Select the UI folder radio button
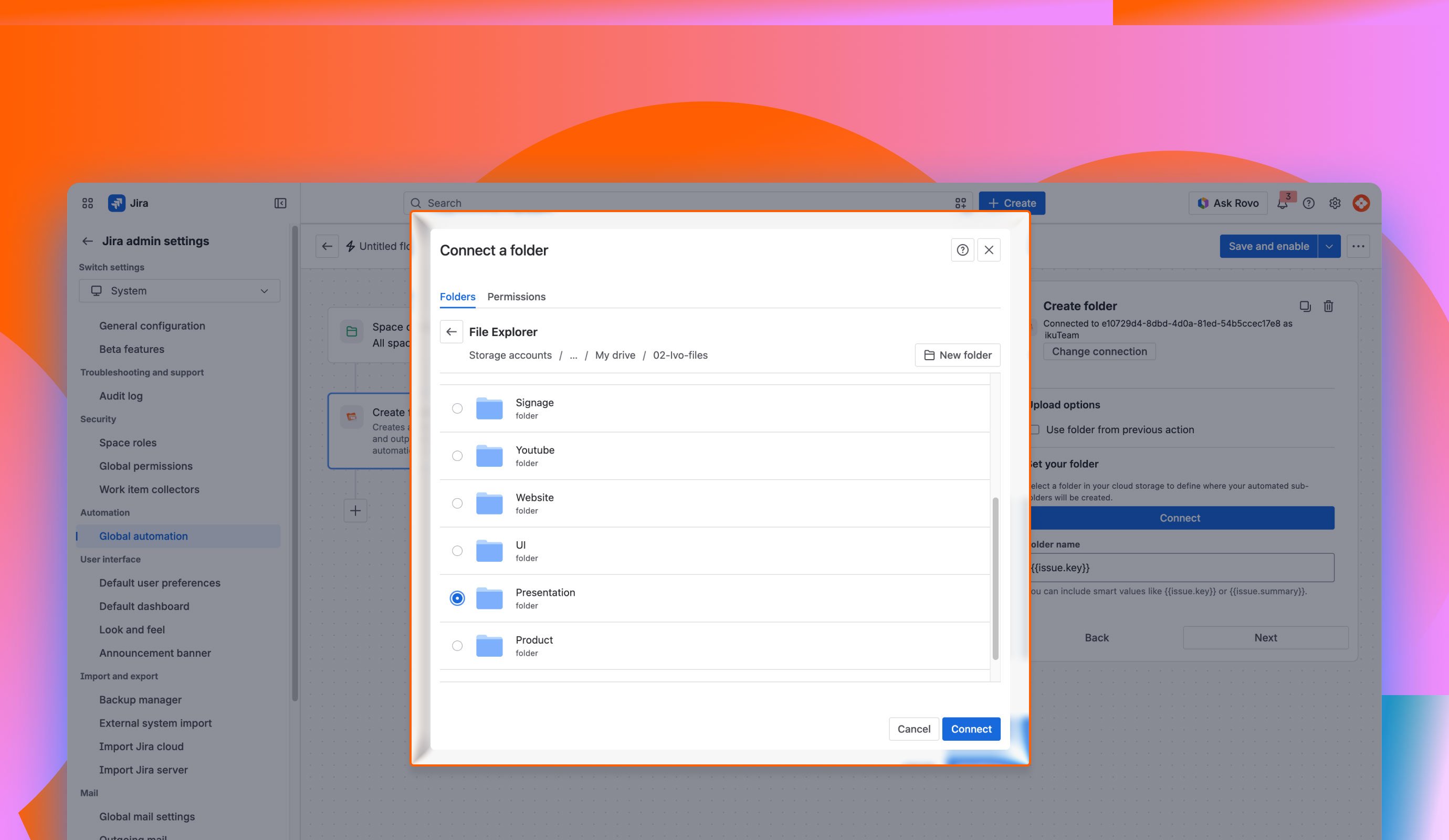Image resolution: width=1449 pixels, height=840 pixels. point(457,551)
